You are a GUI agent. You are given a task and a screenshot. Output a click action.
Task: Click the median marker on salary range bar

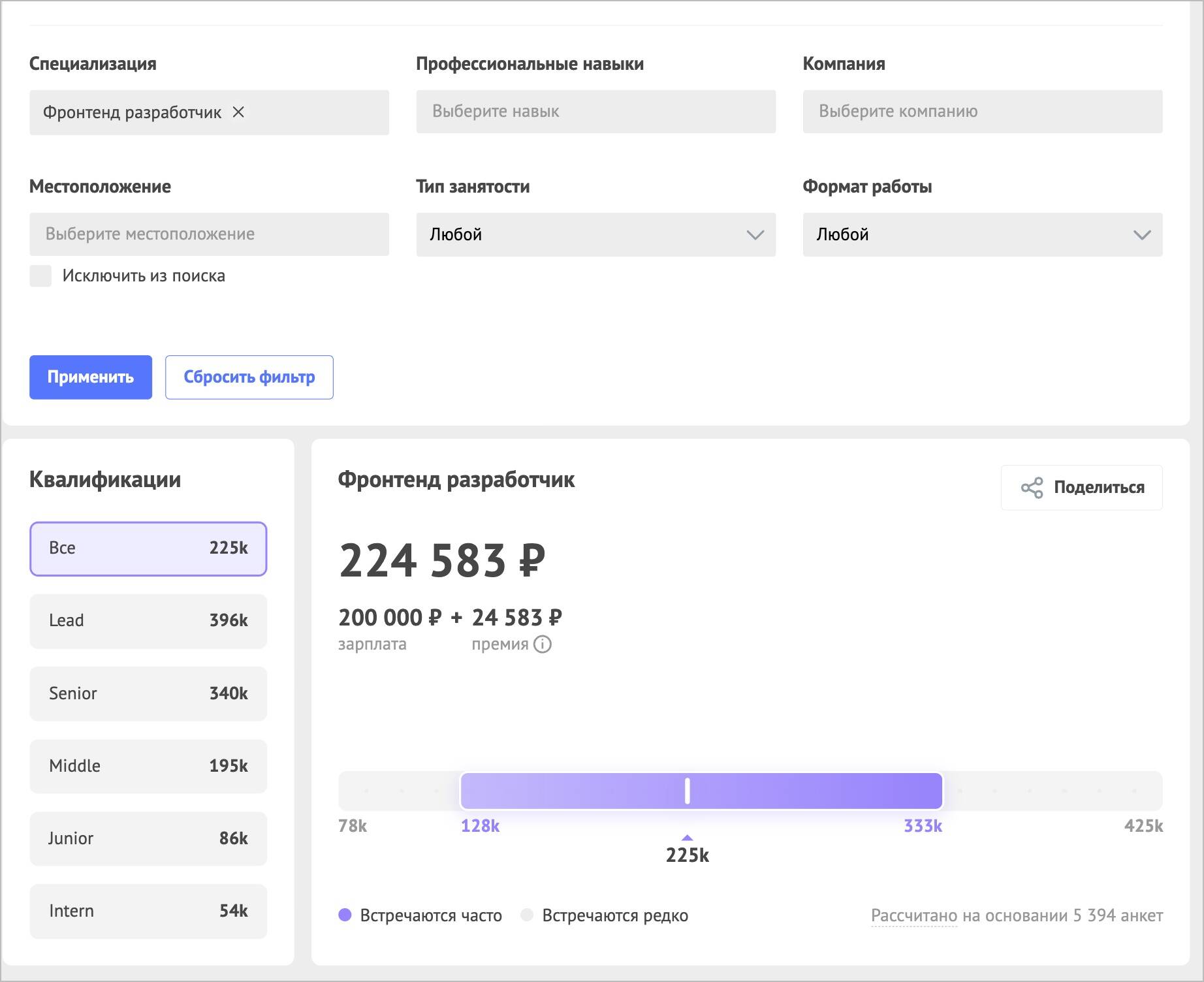click(x=687, y=791)
